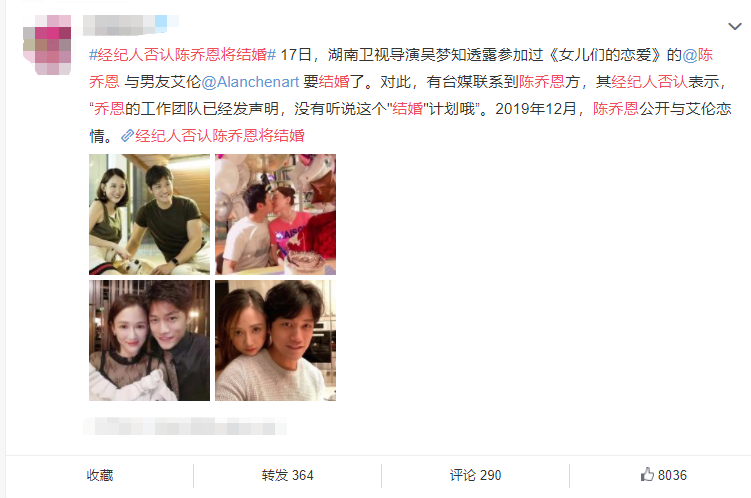View the balloon party kiss photo
Image resolution: width=751 pixels, height=498 pixels.
pyautogui.click(x=275, y=214)
